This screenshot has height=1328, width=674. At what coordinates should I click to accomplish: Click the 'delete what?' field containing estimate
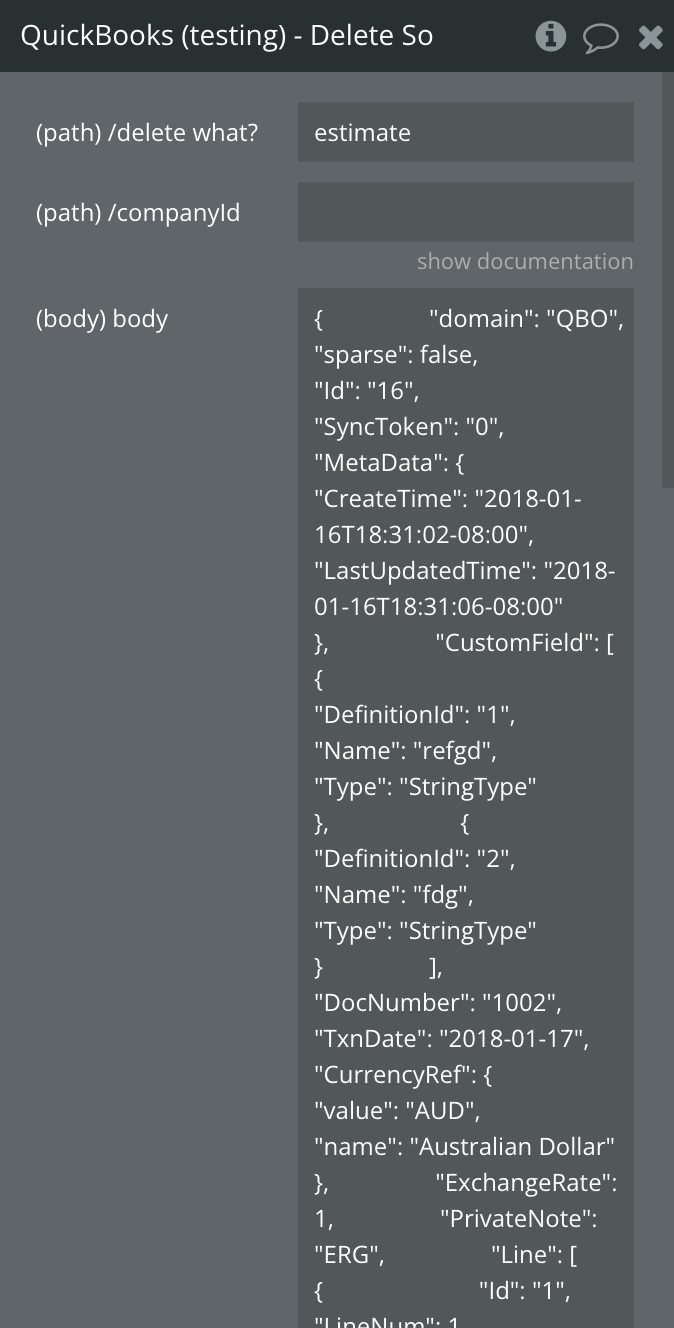[465, 132]
